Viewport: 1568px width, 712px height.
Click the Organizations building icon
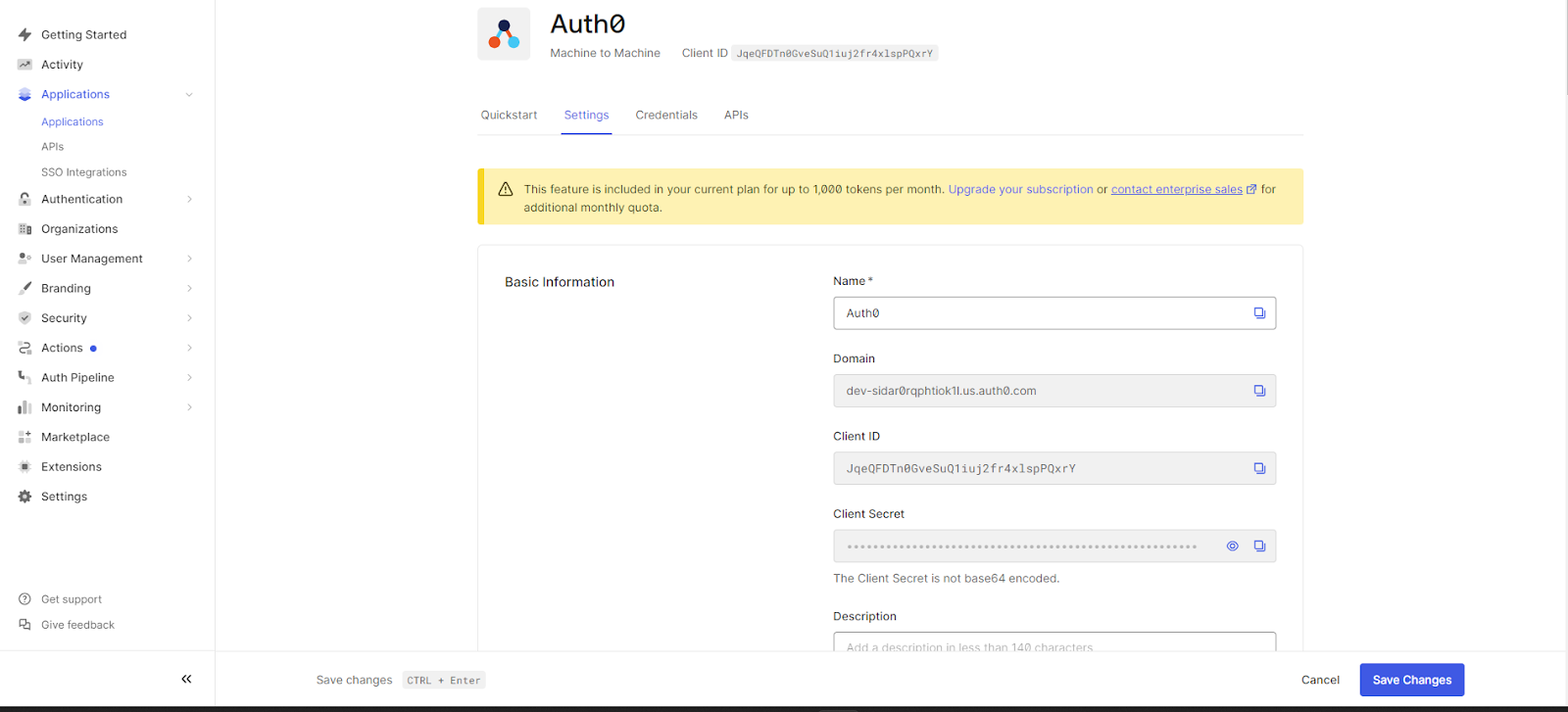(x=24, y=229)
